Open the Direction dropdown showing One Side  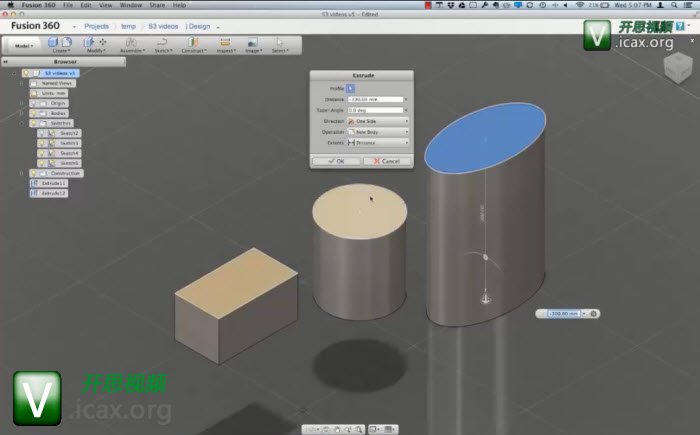(x=377, y=121)
